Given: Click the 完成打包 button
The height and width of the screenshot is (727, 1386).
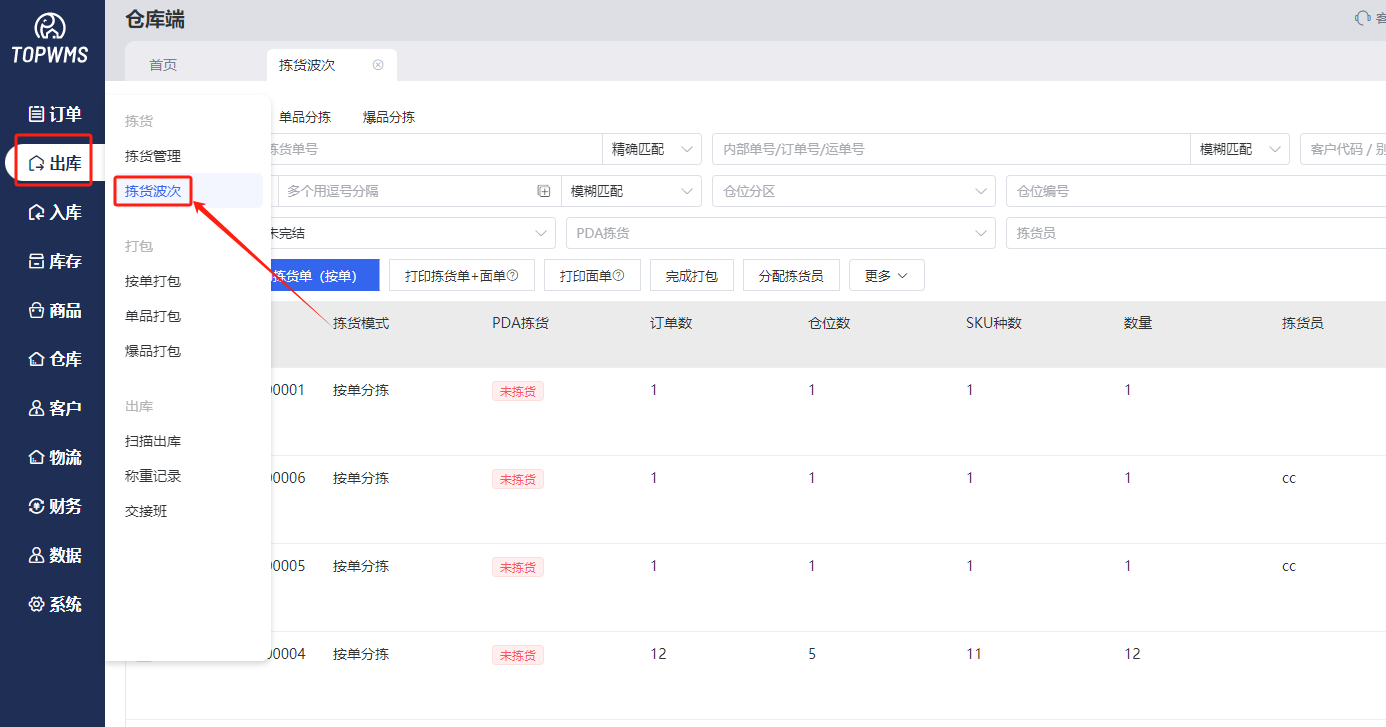Looking at the screenshot, I should 692,276.
